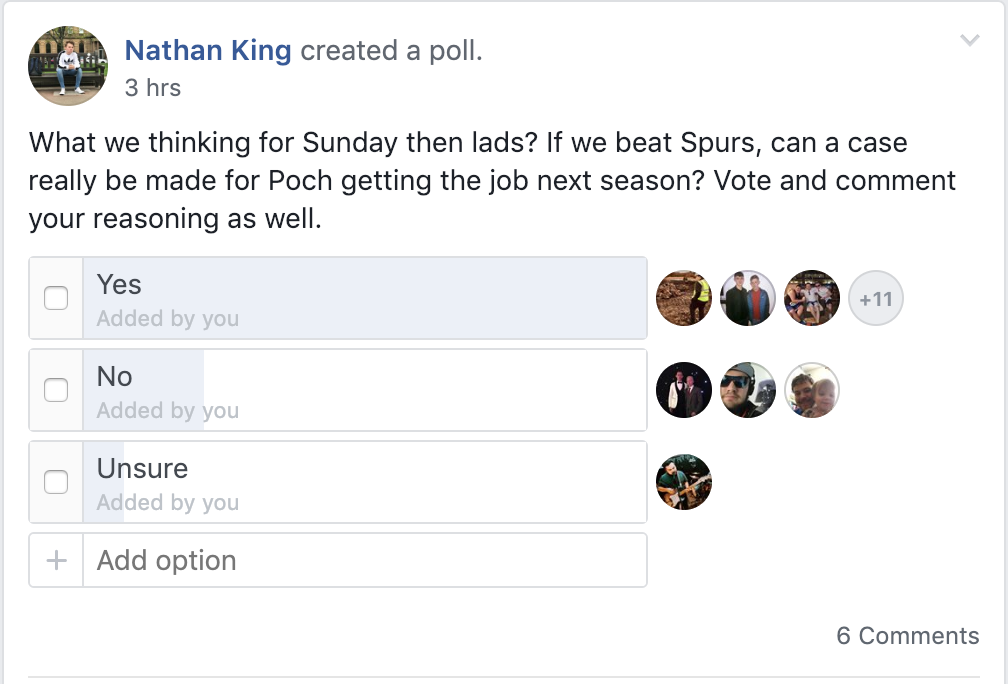
Task: Show the +11 more Yes voters
Action: (876, 298)
